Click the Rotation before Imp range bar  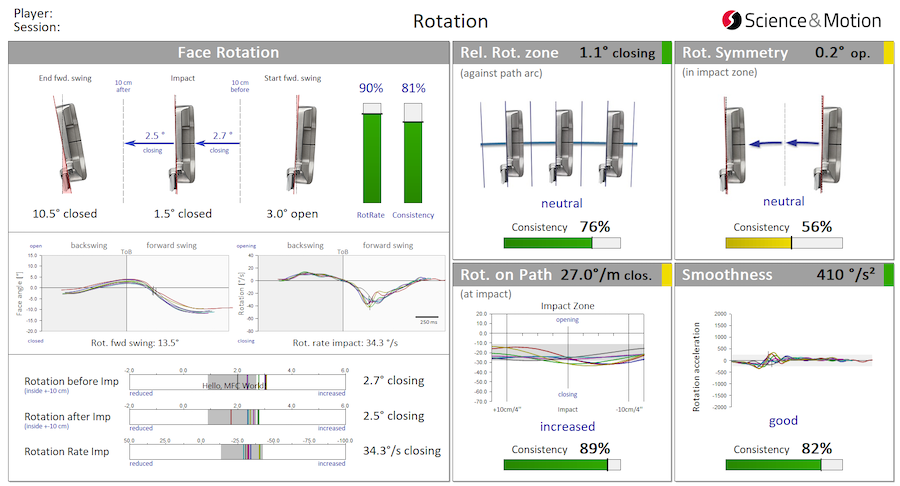click(x=238, y=381)
